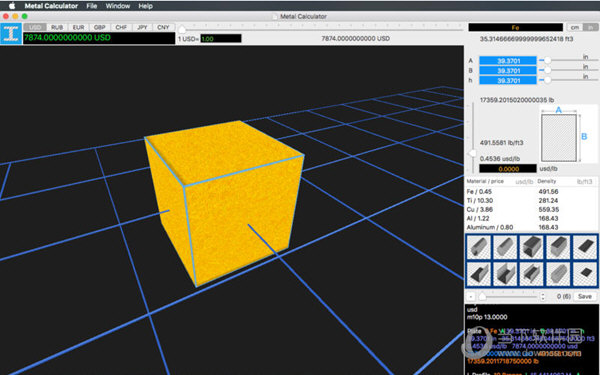Select the hexagonal bar profile thumbnail
This screenshot has height=375, width=600.
(x=559, y=274)
